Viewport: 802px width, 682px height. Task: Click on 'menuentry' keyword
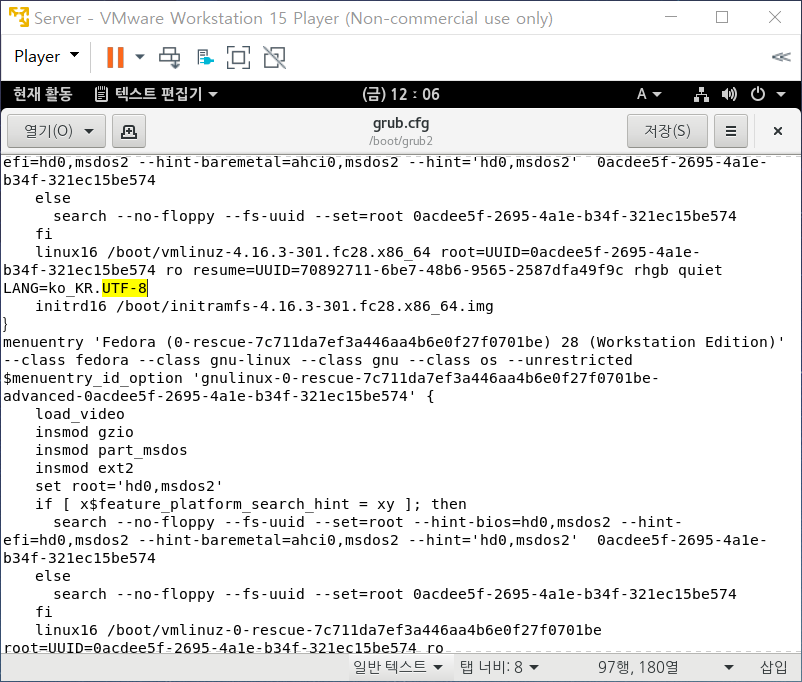click(43, 342)
